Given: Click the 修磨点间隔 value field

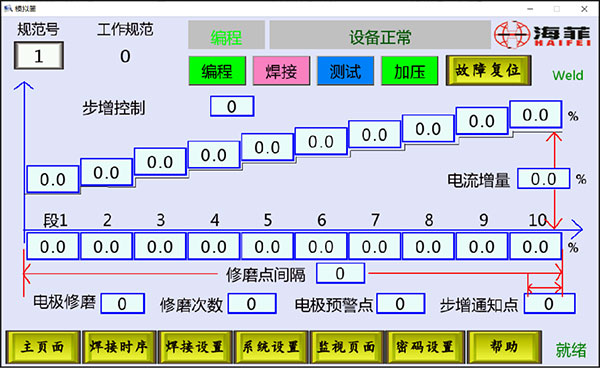Looking at the screenshot, I should click(340, 273).
